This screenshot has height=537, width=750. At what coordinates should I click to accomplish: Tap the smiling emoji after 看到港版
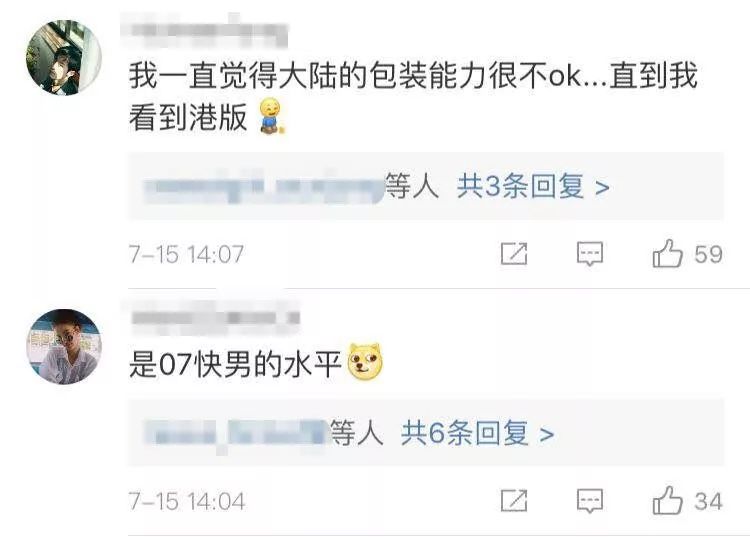[272, 115]
